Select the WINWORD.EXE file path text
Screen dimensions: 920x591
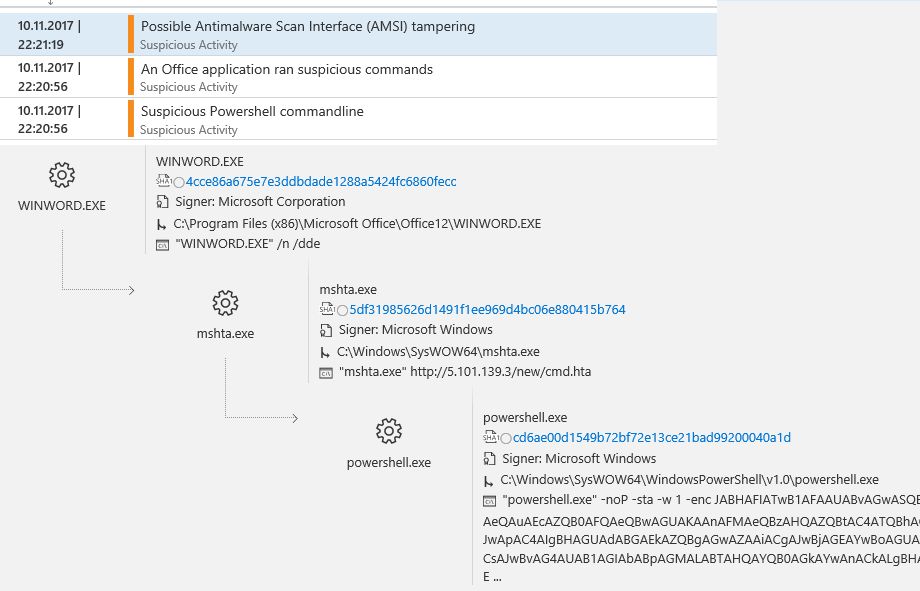[357, 224]
